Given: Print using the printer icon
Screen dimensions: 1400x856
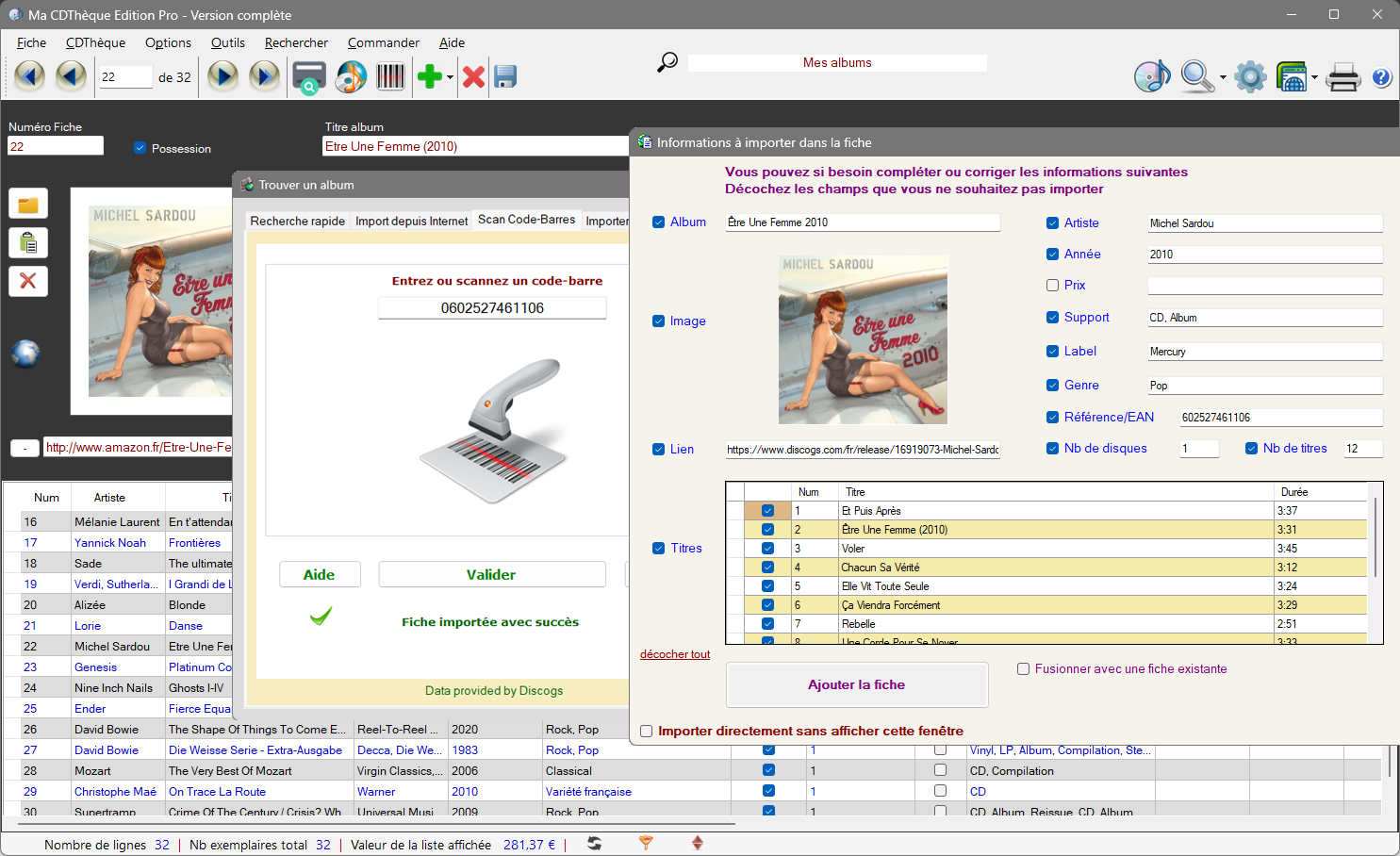Looking at the screenshot, I should pyautogui.click(x=1342, y=76).
